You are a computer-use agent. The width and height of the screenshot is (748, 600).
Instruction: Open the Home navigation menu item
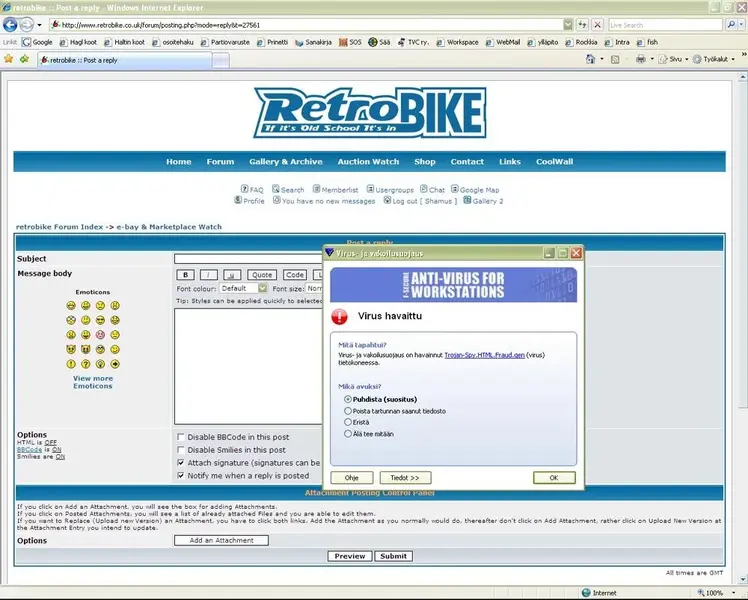pos(178,162)
